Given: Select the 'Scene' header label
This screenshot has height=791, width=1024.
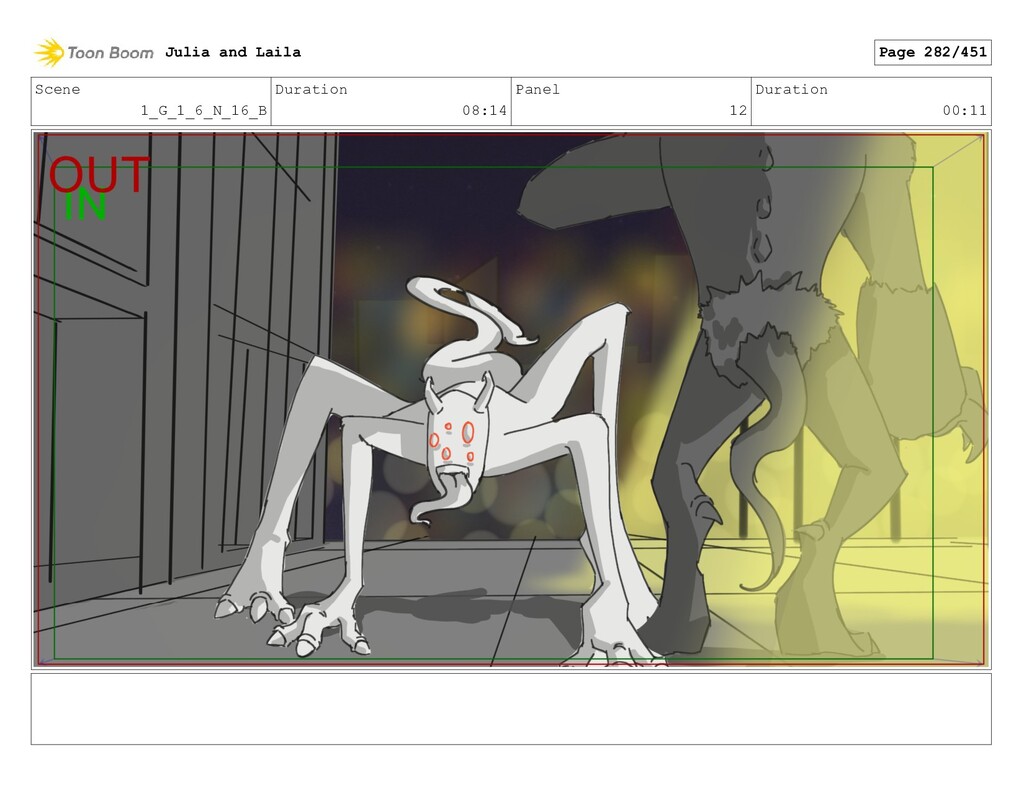Looking at the screenshot, I should tap(57, 89).
